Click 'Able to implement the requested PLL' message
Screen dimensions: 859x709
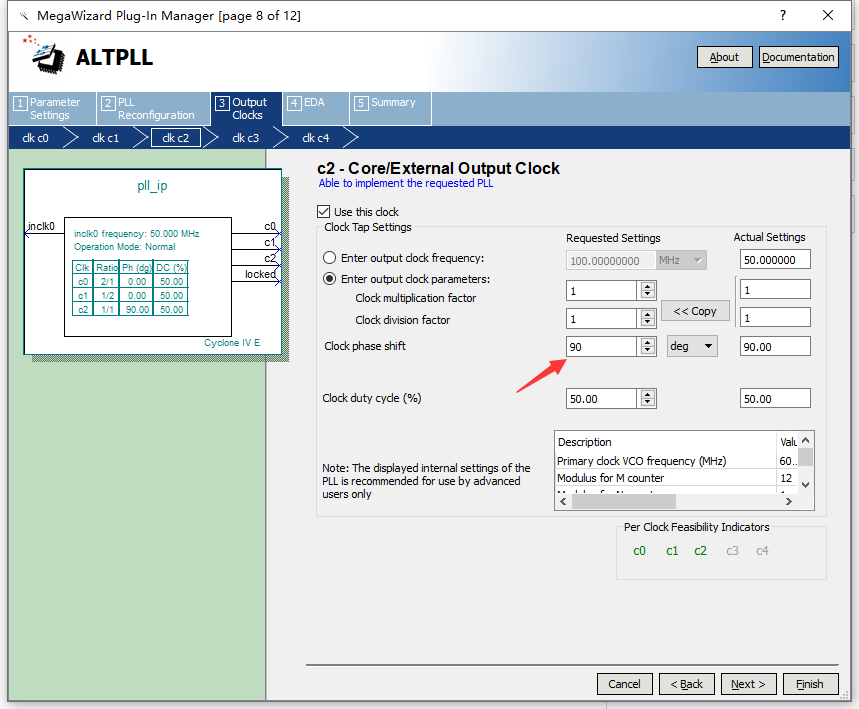(x=405, y=183)
